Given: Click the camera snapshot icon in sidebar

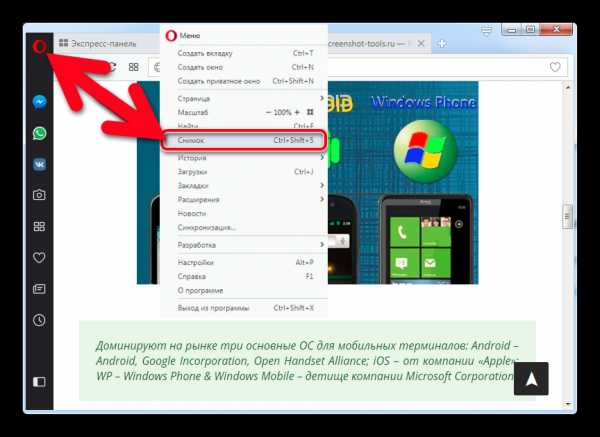Looking at the screenshot, I should 39,195.
